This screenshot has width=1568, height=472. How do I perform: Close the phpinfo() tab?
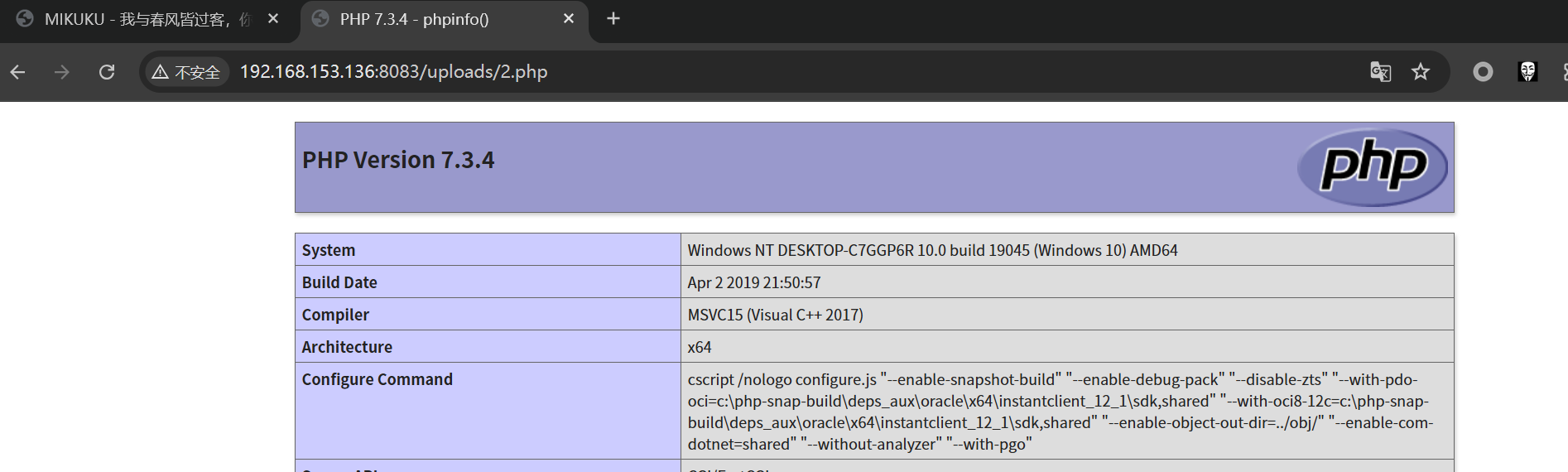pyautogui.click(x=569, y=18)
